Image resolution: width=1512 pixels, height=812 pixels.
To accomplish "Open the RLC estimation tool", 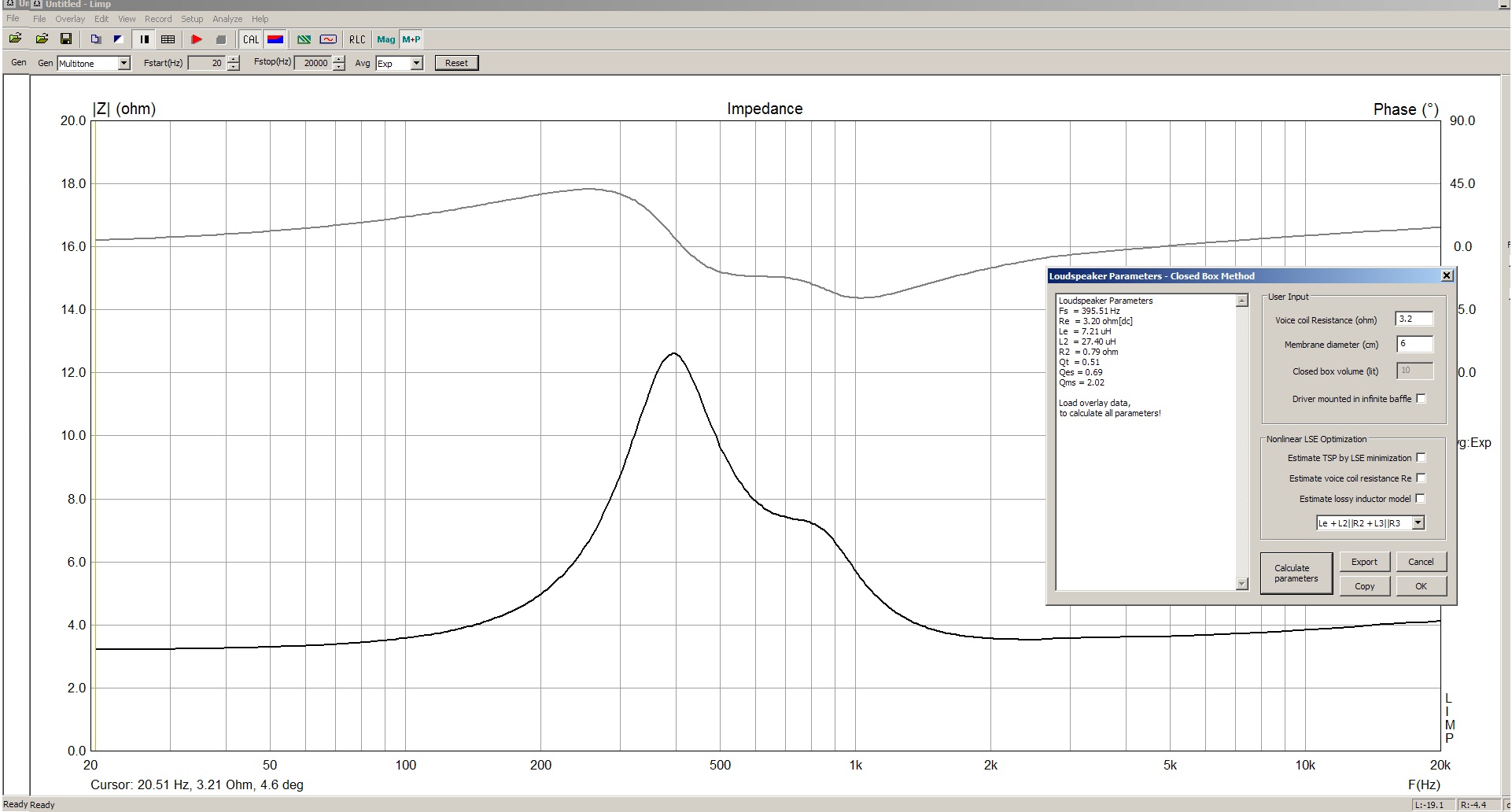I will click(x=357, y=39).
